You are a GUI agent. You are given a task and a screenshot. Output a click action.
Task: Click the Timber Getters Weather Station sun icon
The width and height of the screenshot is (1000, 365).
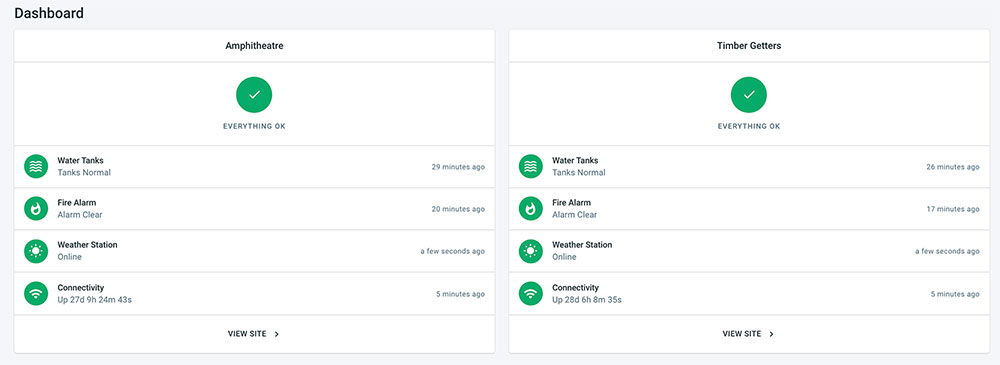click(531, 251)
